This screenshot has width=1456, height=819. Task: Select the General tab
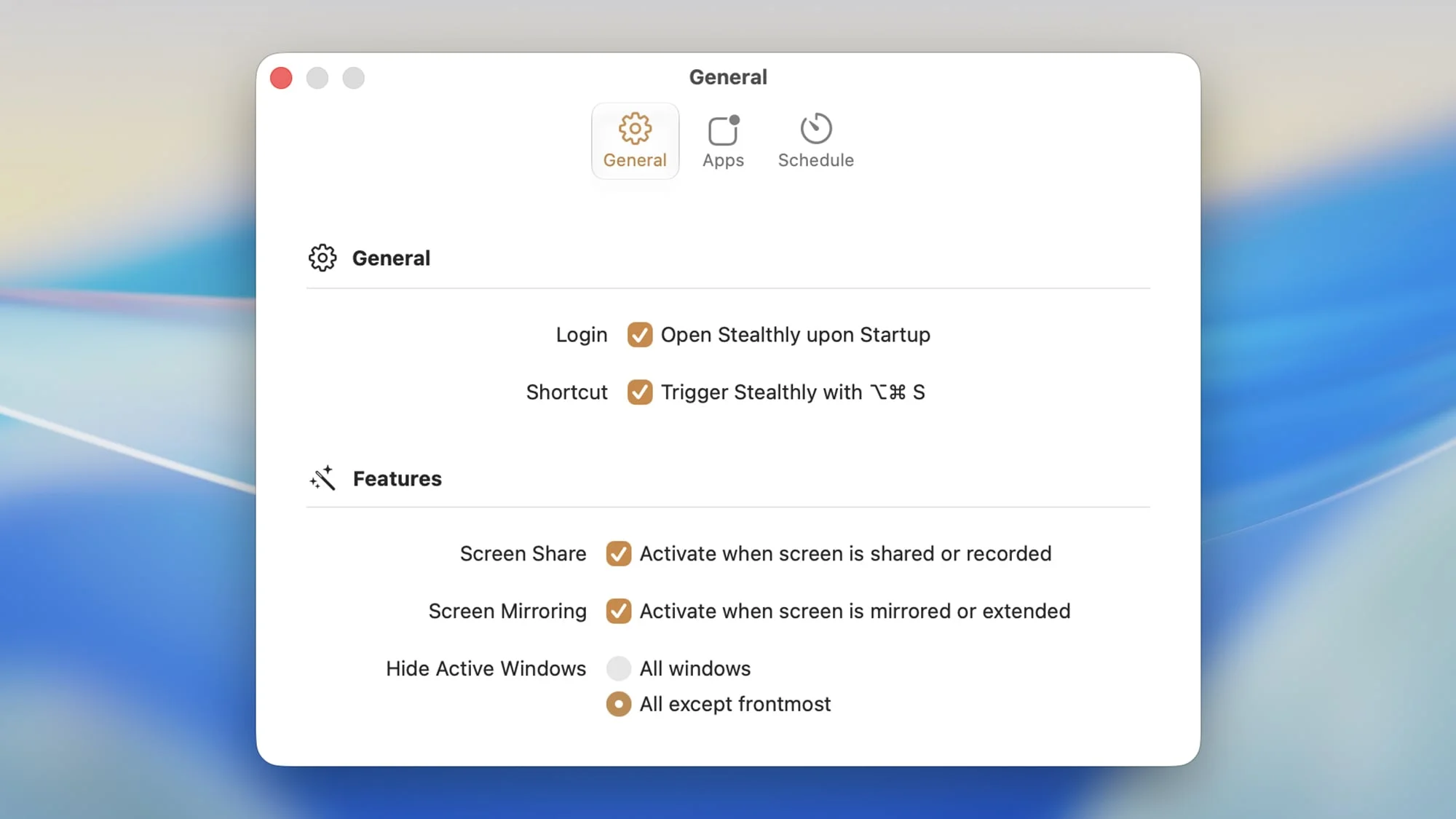(635, 141)
